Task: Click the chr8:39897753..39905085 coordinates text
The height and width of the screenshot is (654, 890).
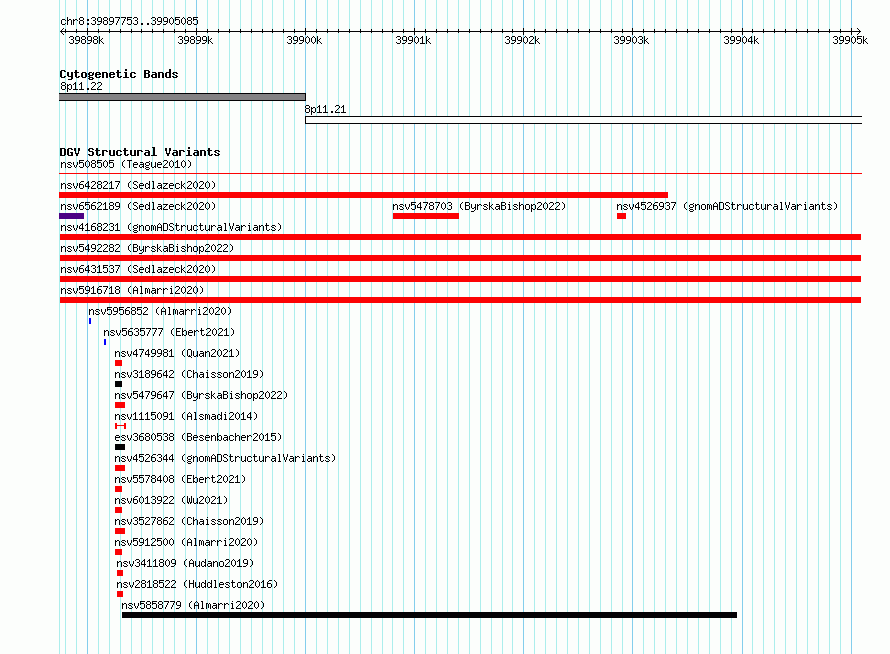Action: coord(129,21)
